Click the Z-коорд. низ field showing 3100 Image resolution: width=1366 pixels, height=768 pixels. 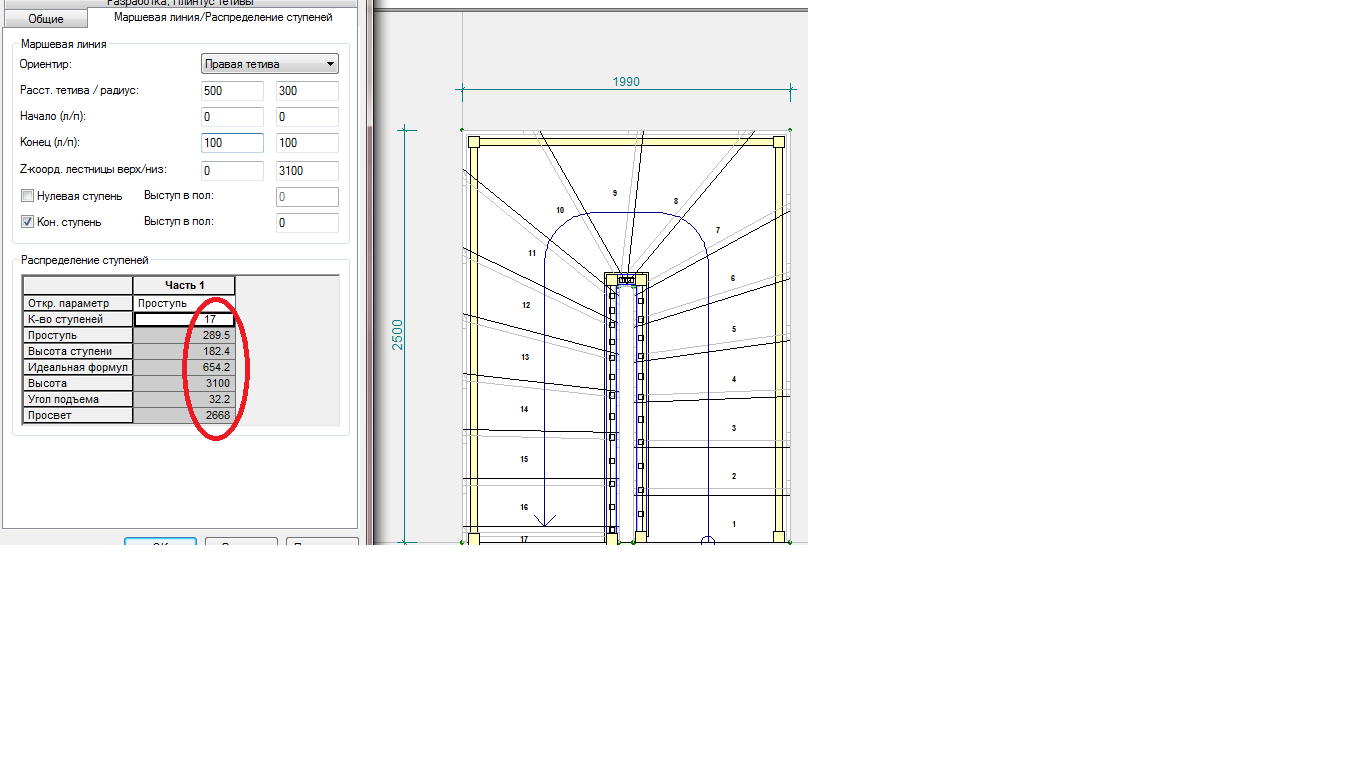click(x=307, y=171)
